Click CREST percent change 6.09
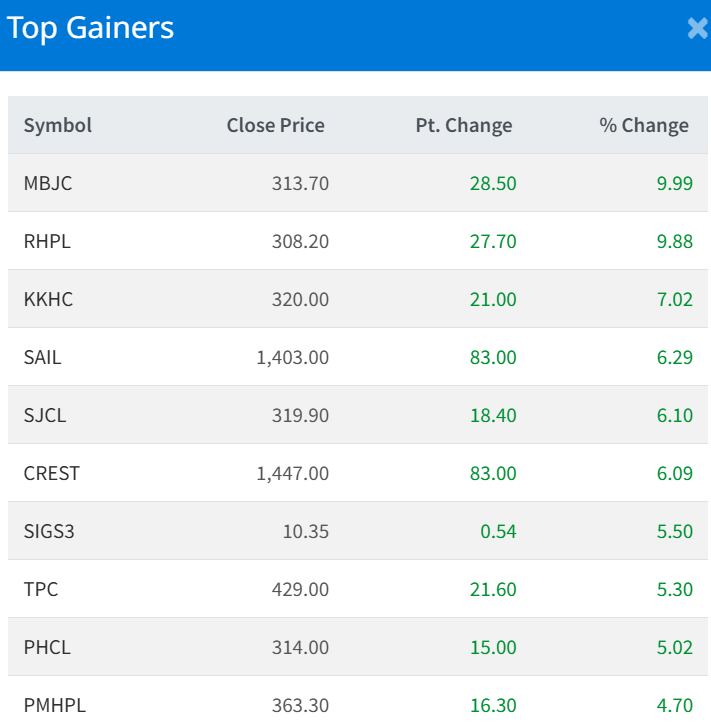This screenshot has width=711, height=724. tap(675, 473)
